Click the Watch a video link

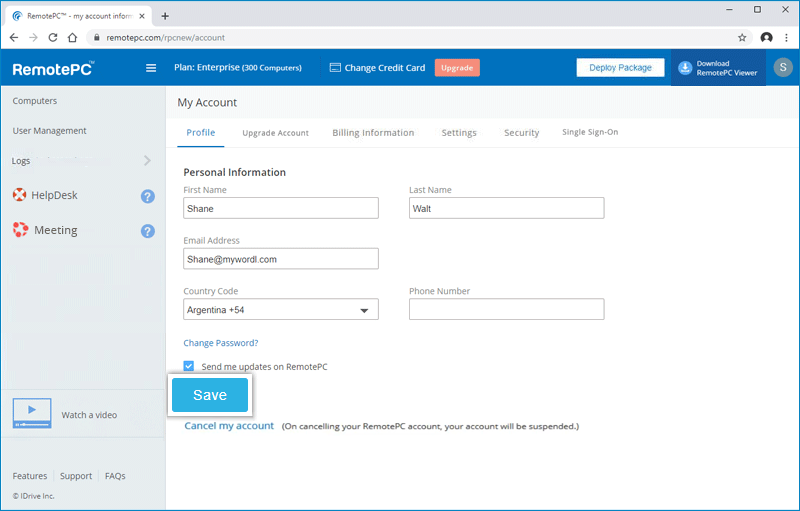pos(89,415)
